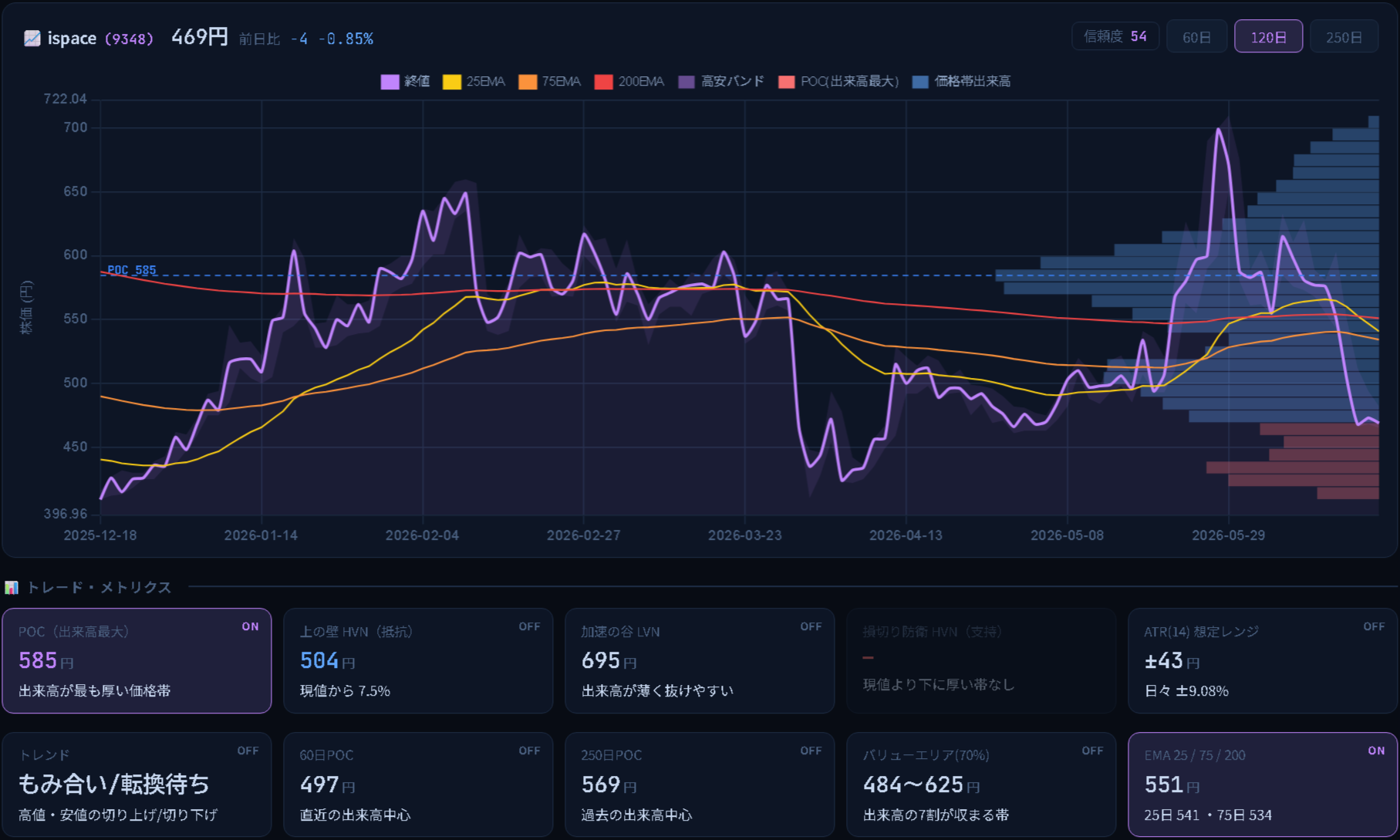Viewport: 1400px width, 840px height.
Task: Click the 700 price axis label
Action: (x=76, y=127)
